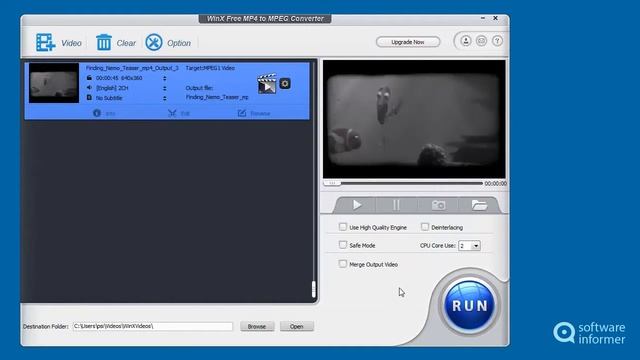Expand the No Subtitle selector
This screenshot has width=640, height=360.
tap(164, 98)
